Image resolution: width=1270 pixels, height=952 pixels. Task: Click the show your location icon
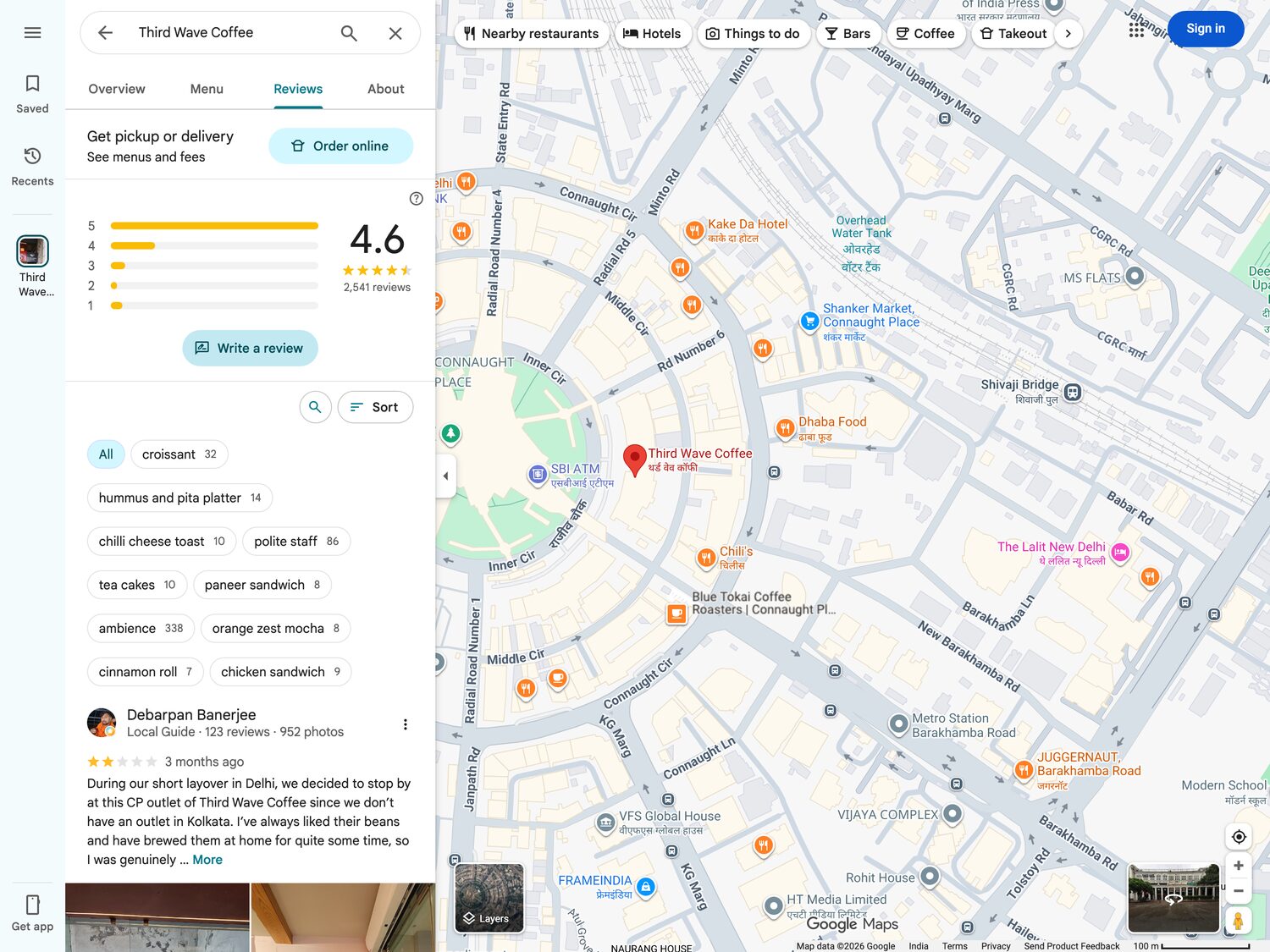click(1239, 837)
